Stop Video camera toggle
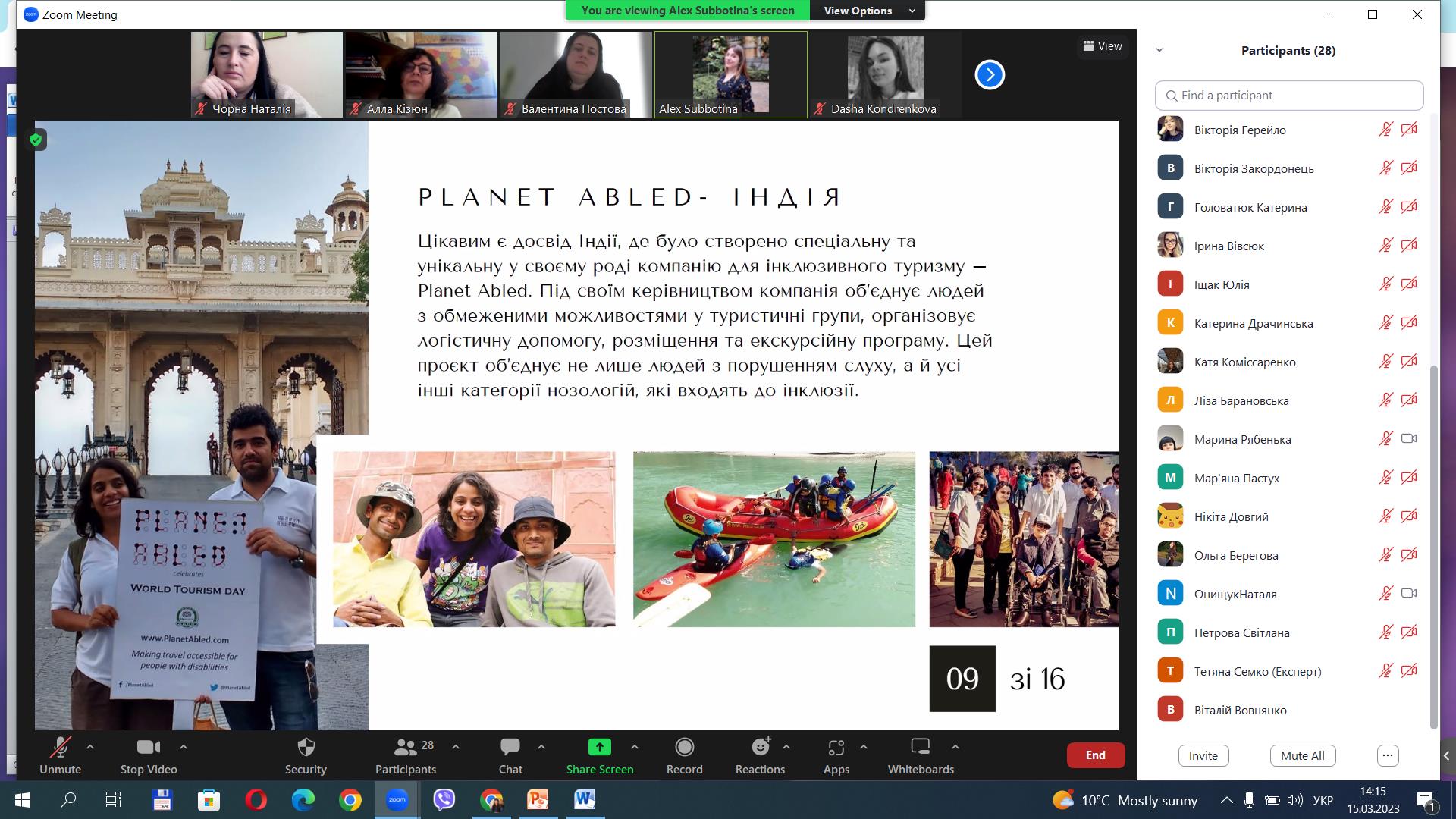1456x819 pixels. 148,748
